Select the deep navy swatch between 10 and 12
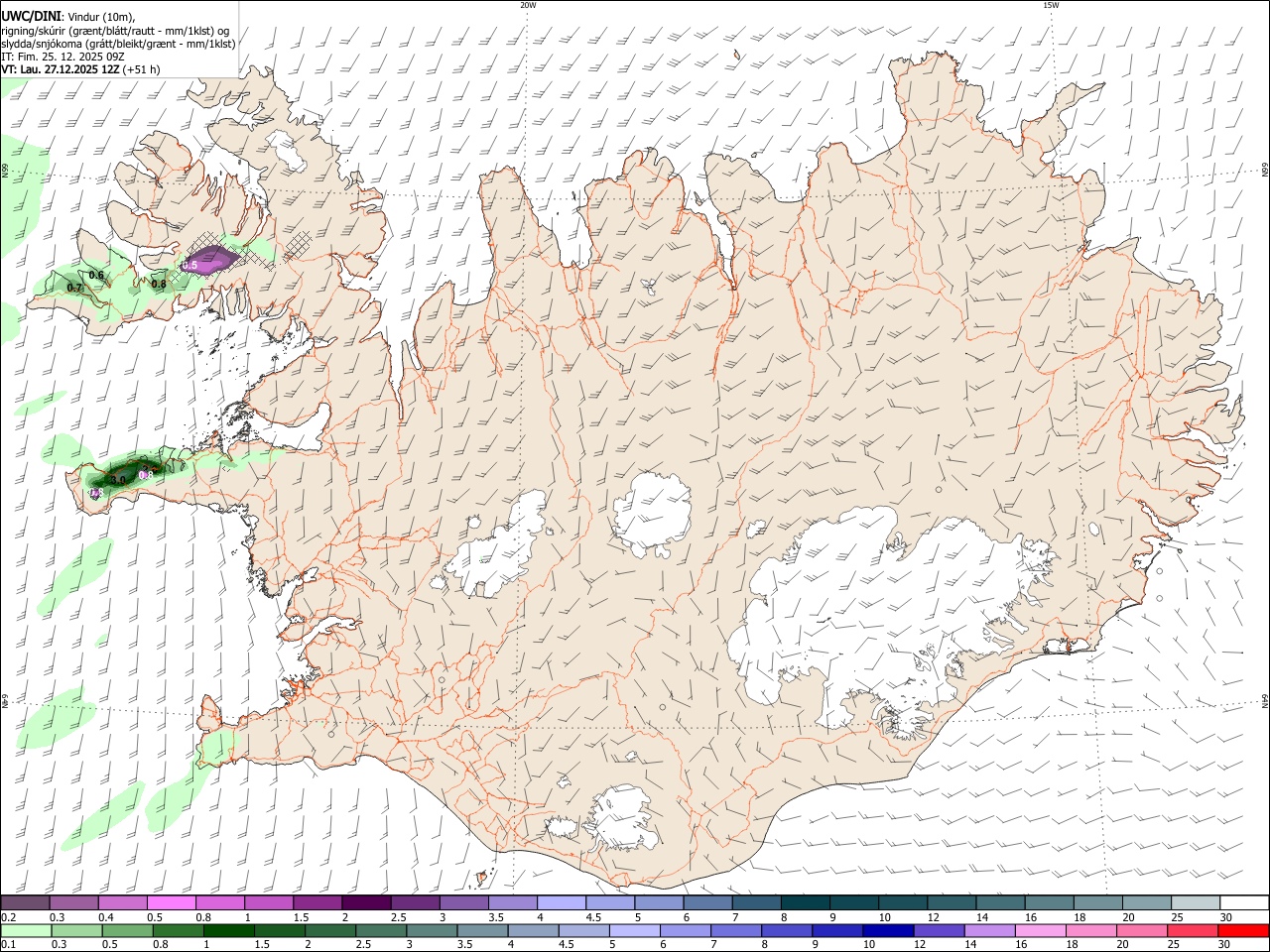Screen dimensions: 1270x952 pos(886,930)
